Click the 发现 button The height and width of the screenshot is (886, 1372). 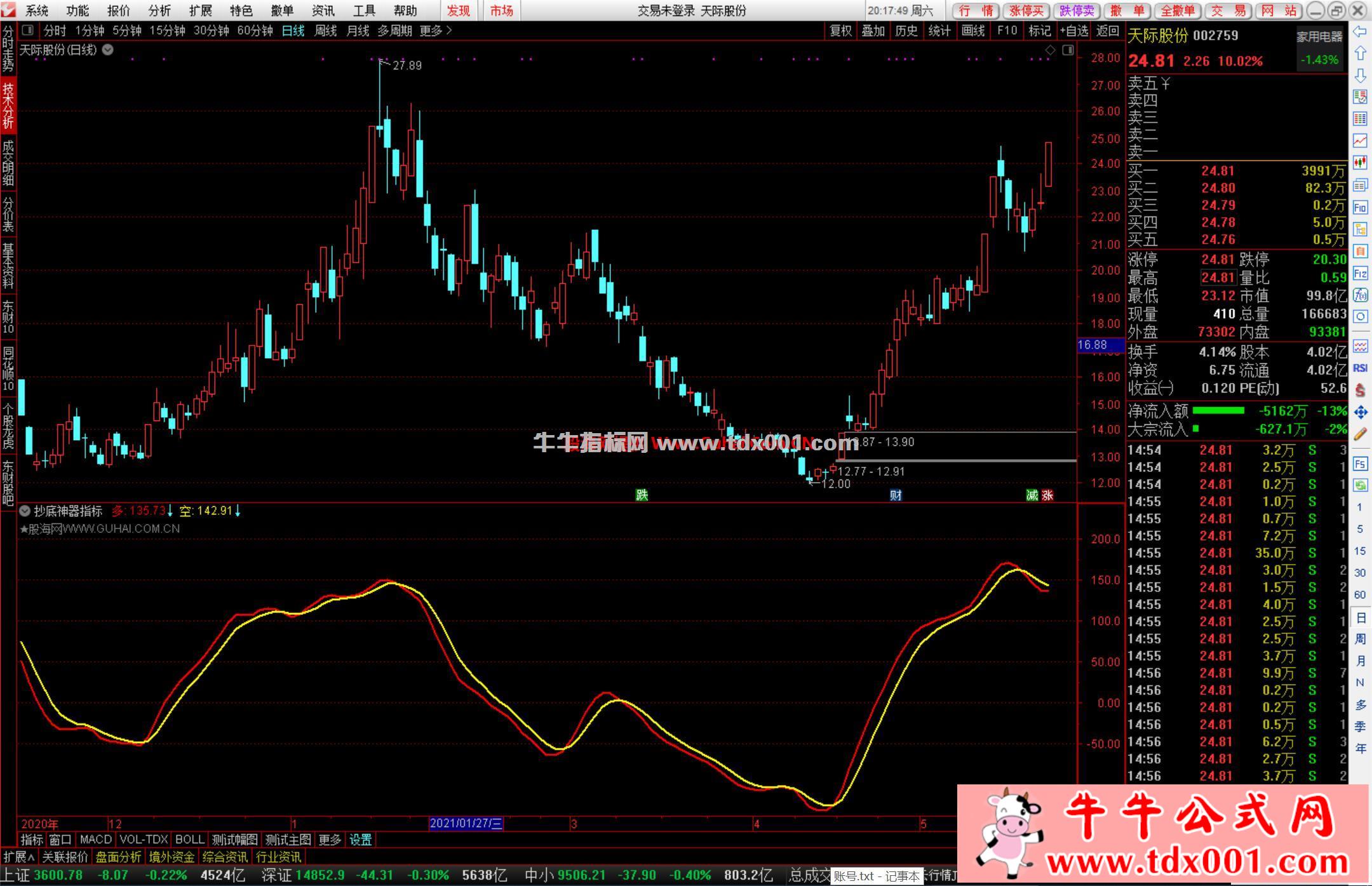pyautogui.click(x=458, y=11)
